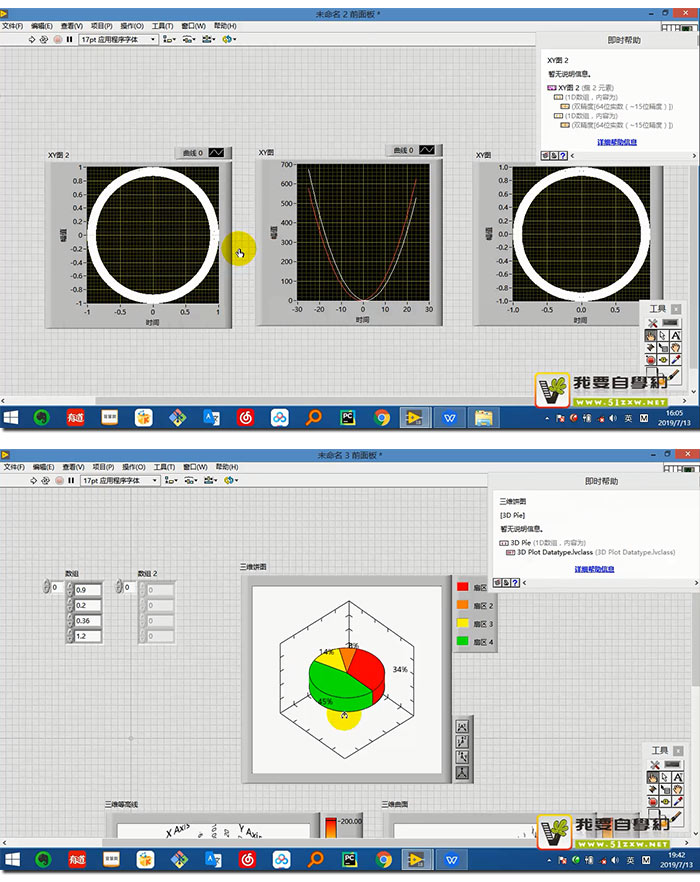The width and height of the screenshot is (700, 882).
Task: Toggle automatic tool selection in 未命名 3 palette
Action: pyautogui.click(x=664, y=764)
